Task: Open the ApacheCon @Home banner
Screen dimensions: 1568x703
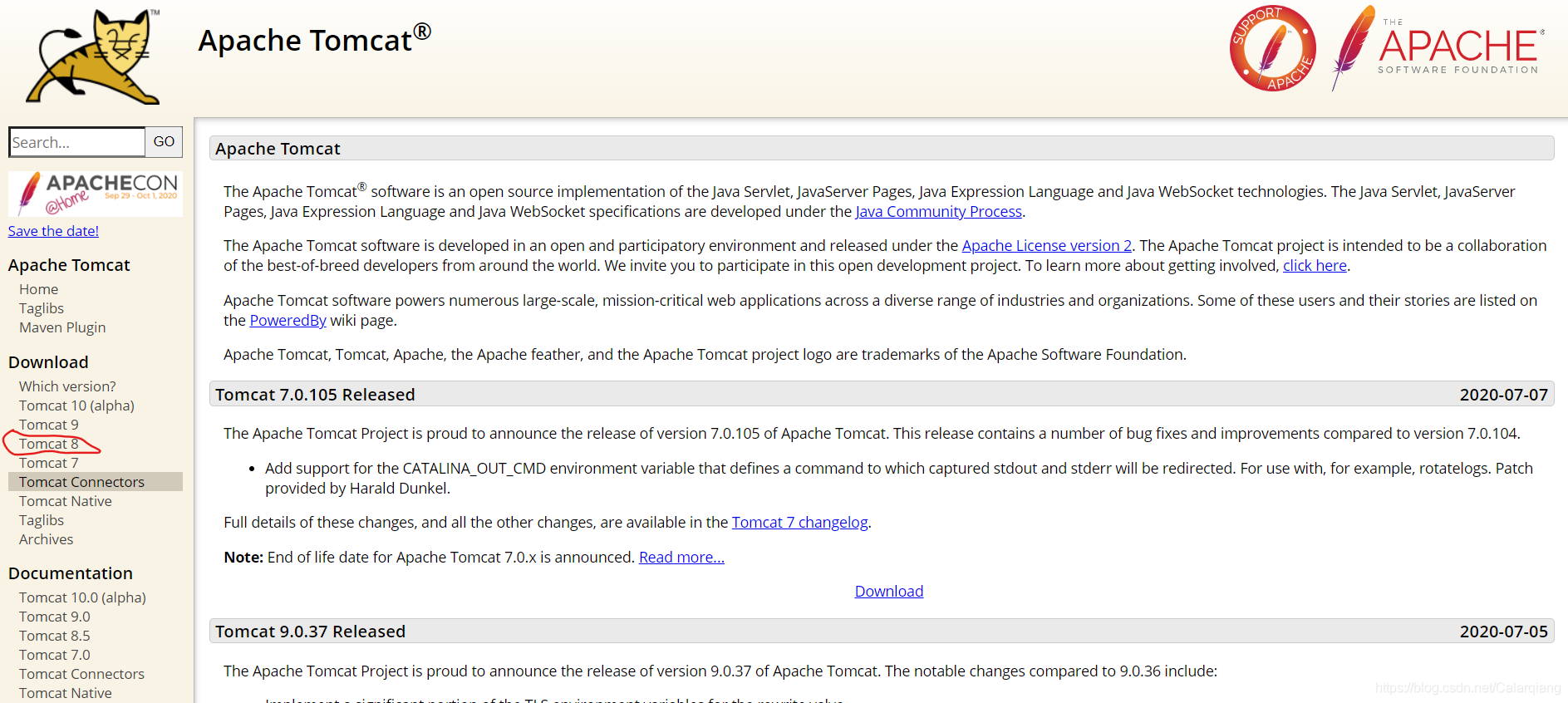Action: tap(96, 194)
